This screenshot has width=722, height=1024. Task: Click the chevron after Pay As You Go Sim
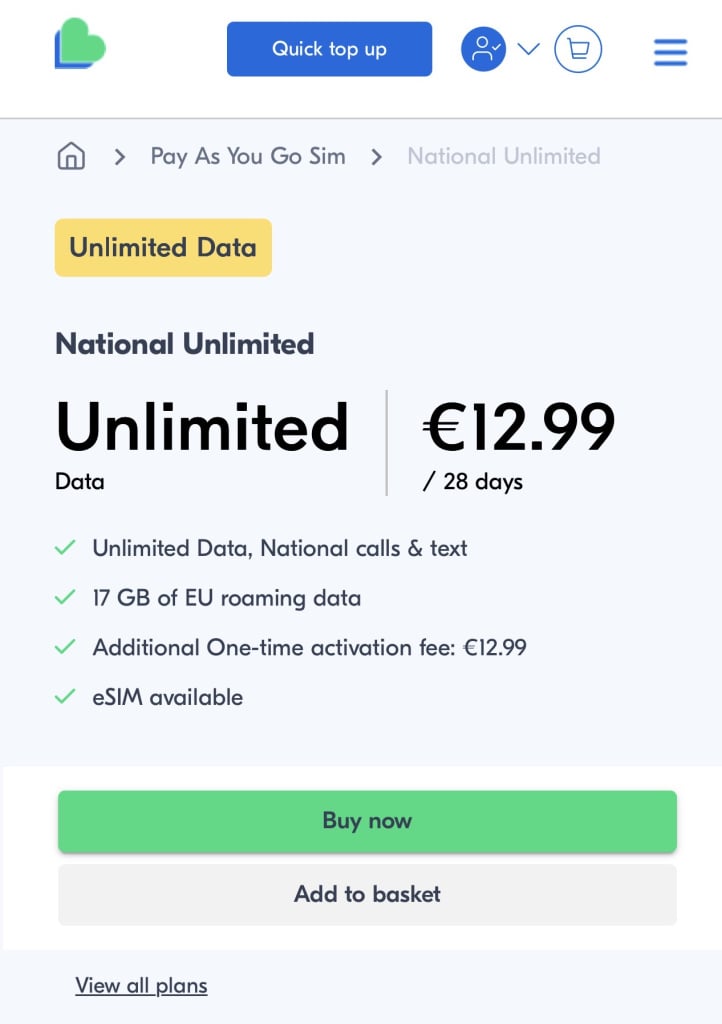coord(377,157)
